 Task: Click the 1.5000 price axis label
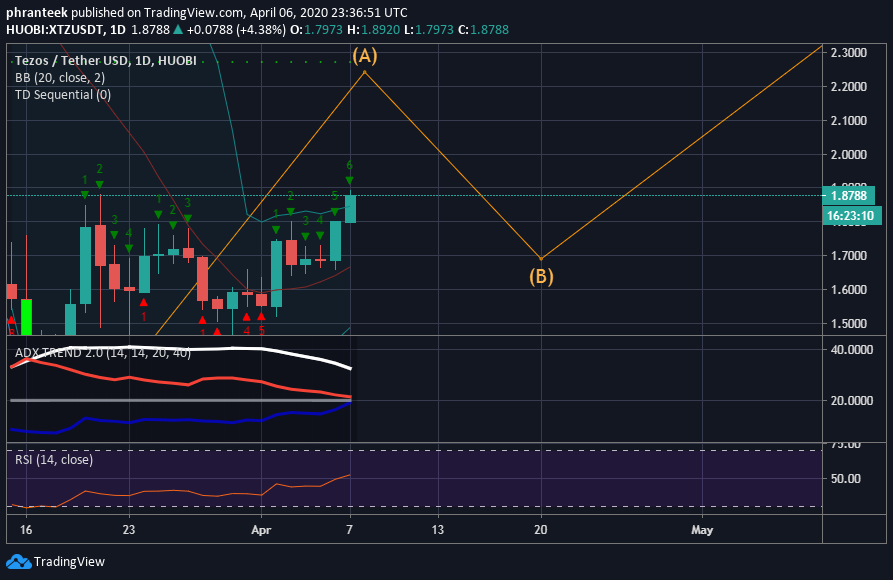click(849, 323)
